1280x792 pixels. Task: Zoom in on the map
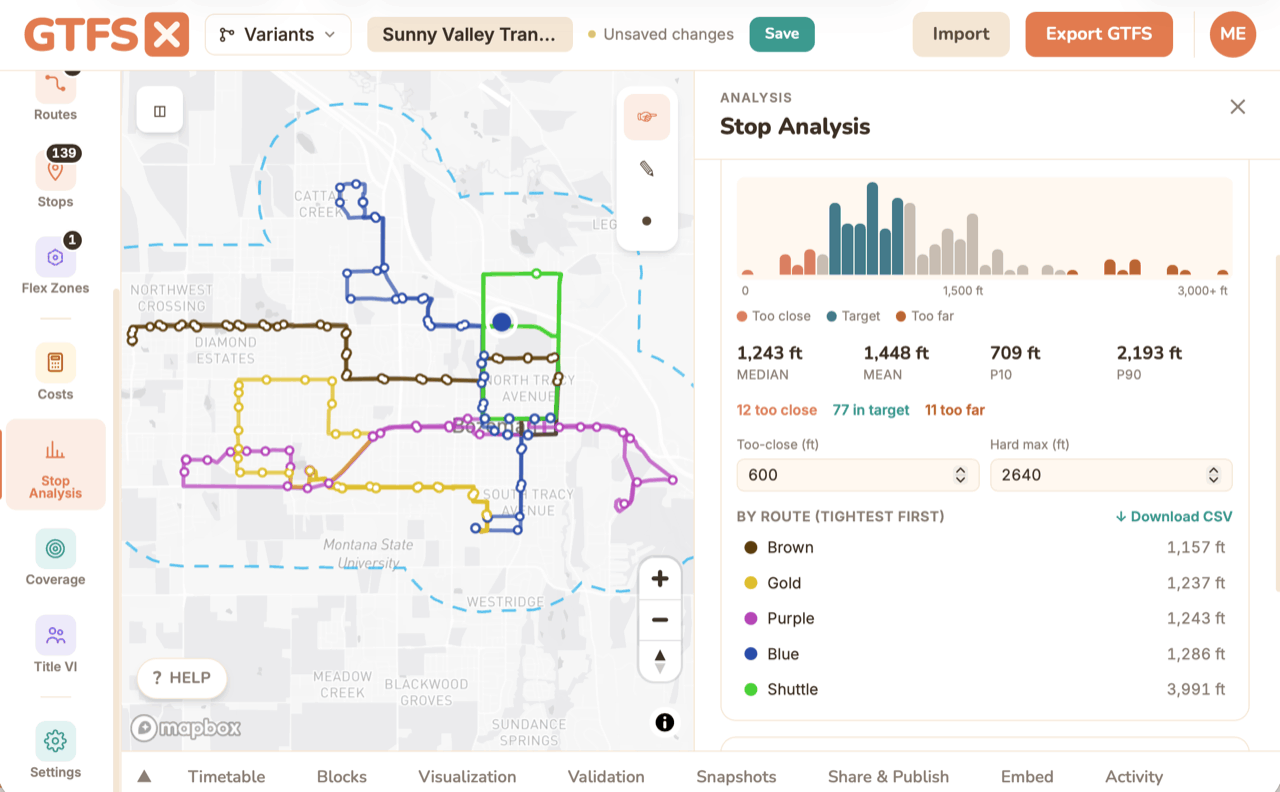[x=660, y=579]
